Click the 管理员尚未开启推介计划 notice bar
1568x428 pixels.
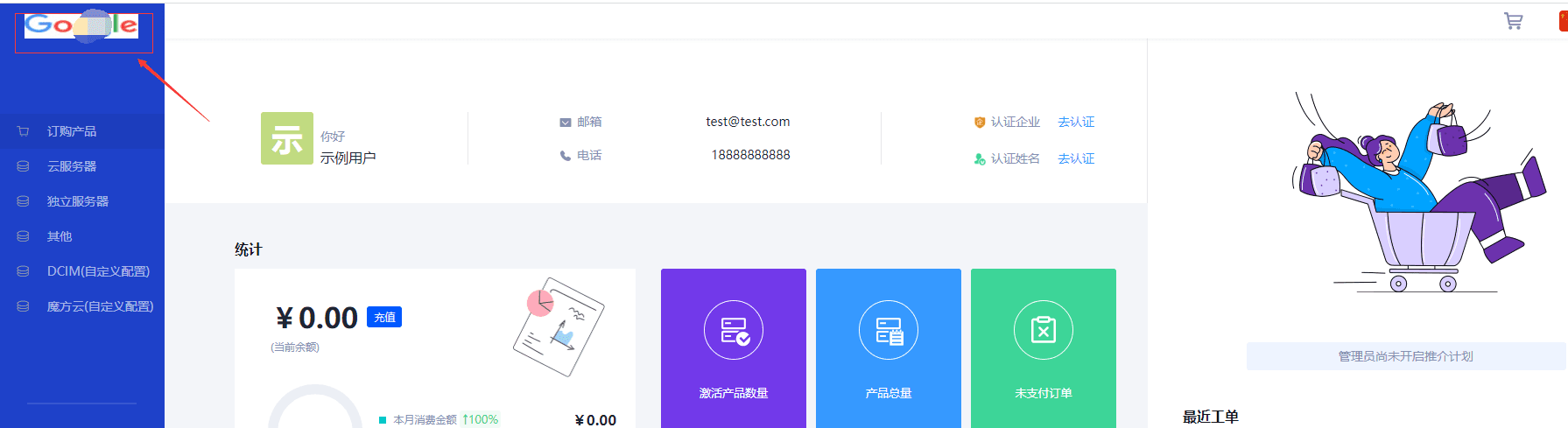click(1406, 356)
